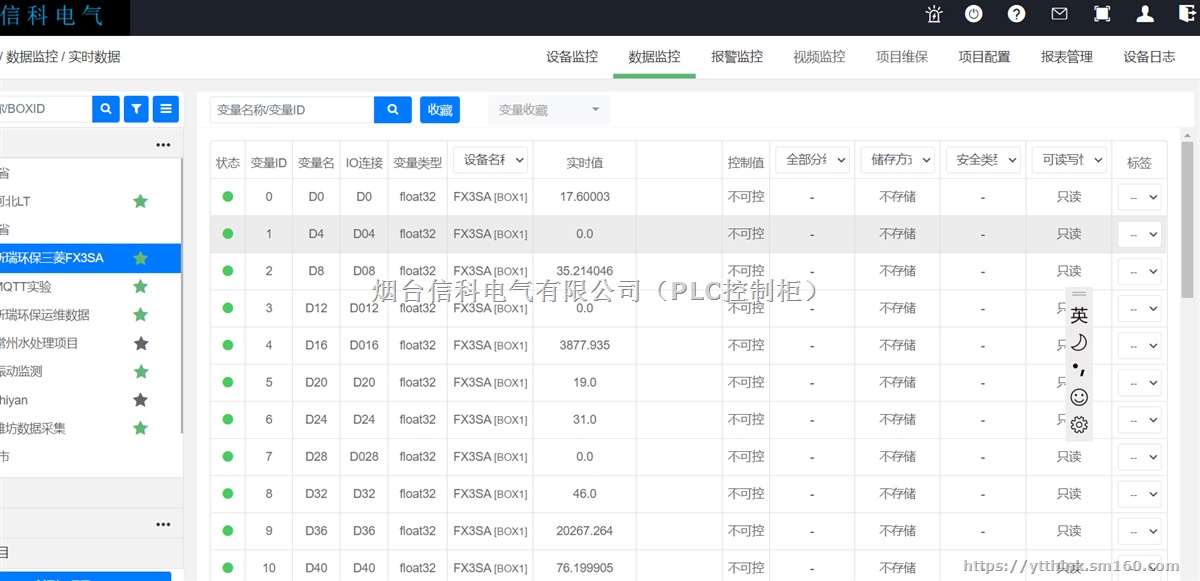This screenshot has width=1200, height=581.
Task: Select the MQTT实验 project
Action: (x=26, y=286)
